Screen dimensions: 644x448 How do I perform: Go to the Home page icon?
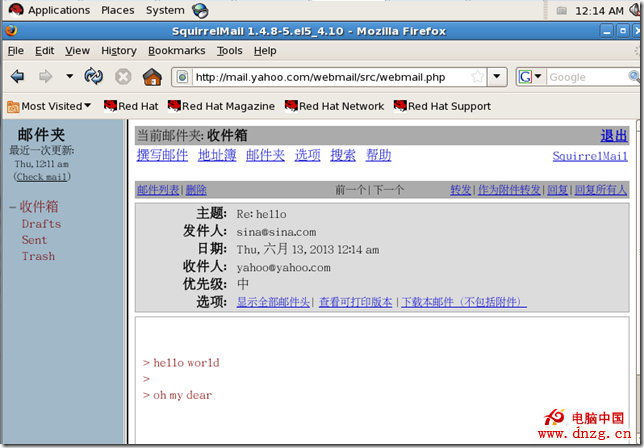(152, 76)
